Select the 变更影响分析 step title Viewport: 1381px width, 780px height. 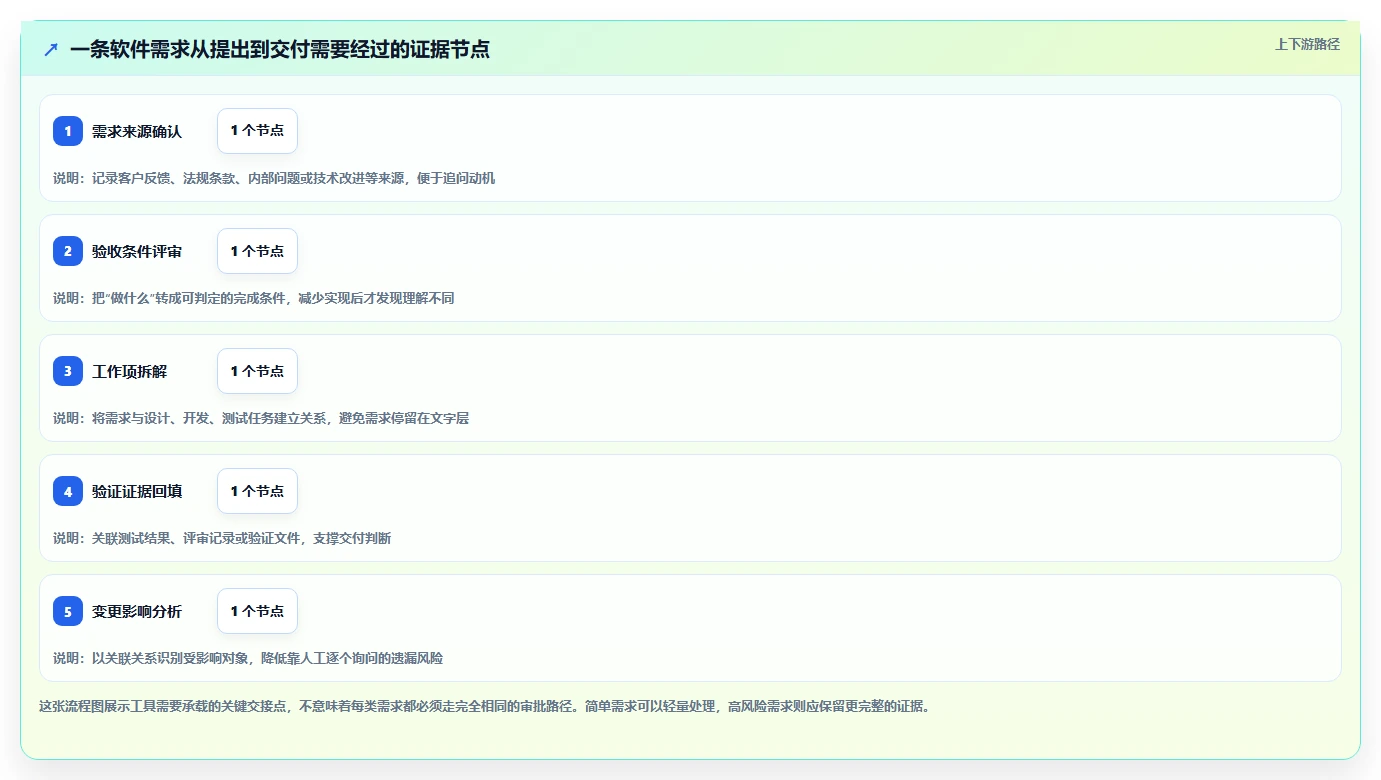(x=137, y=611)
